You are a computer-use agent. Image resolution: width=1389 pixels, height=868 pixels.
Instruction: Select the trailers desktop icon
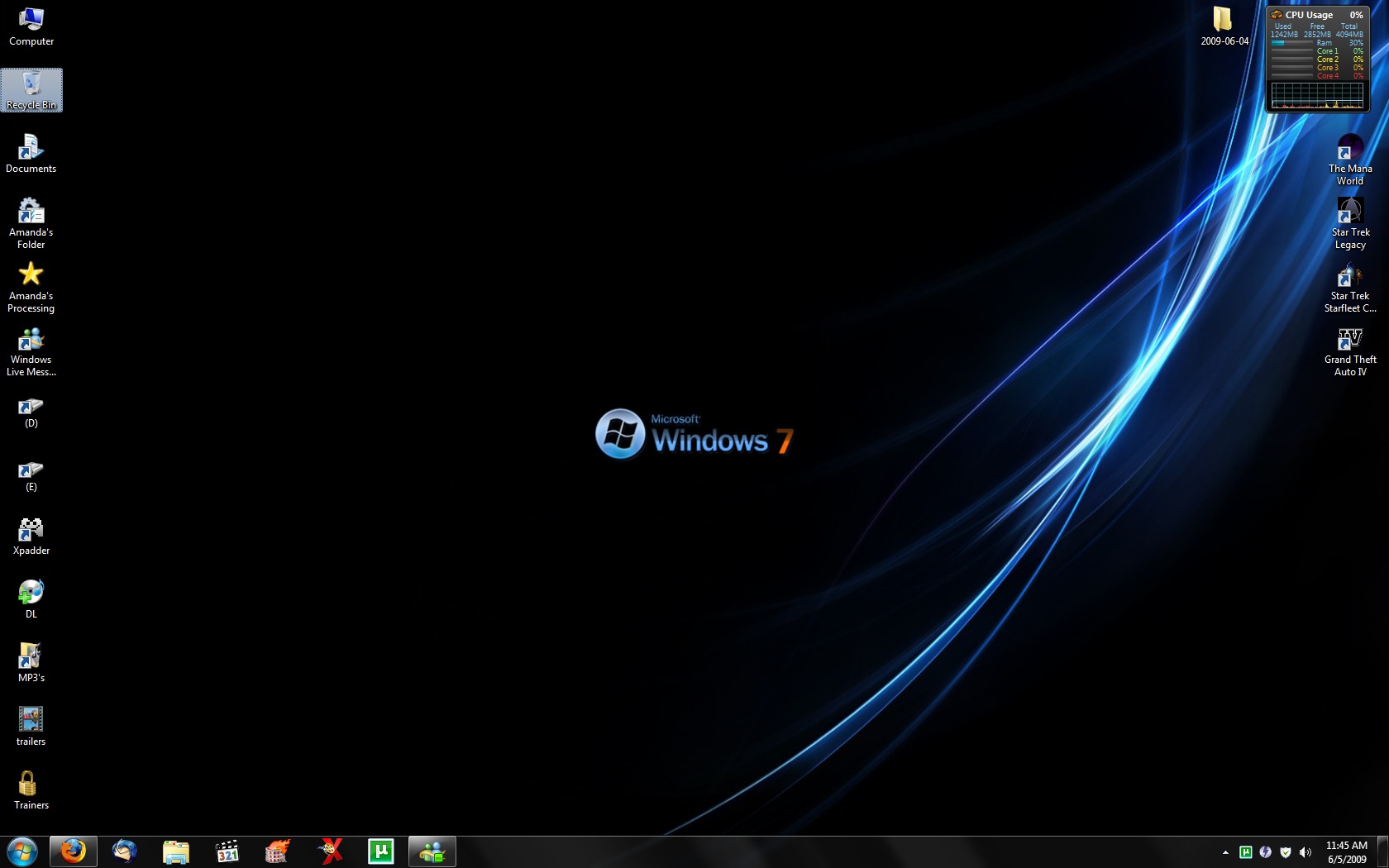31,727
